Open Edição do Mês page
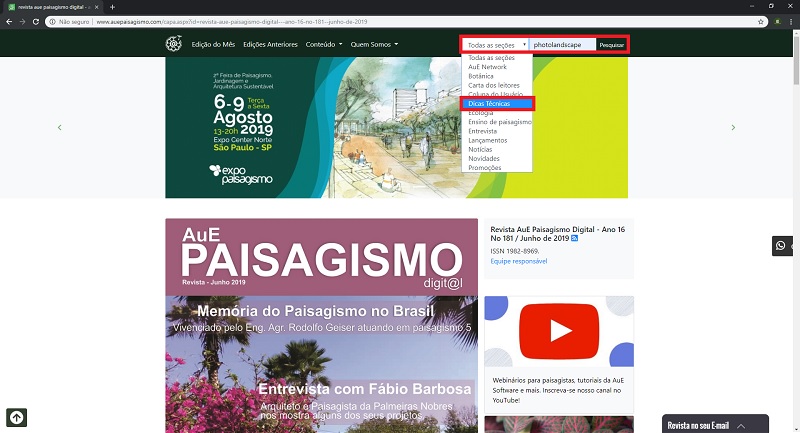800x433 pixels. tap(213, 44)
